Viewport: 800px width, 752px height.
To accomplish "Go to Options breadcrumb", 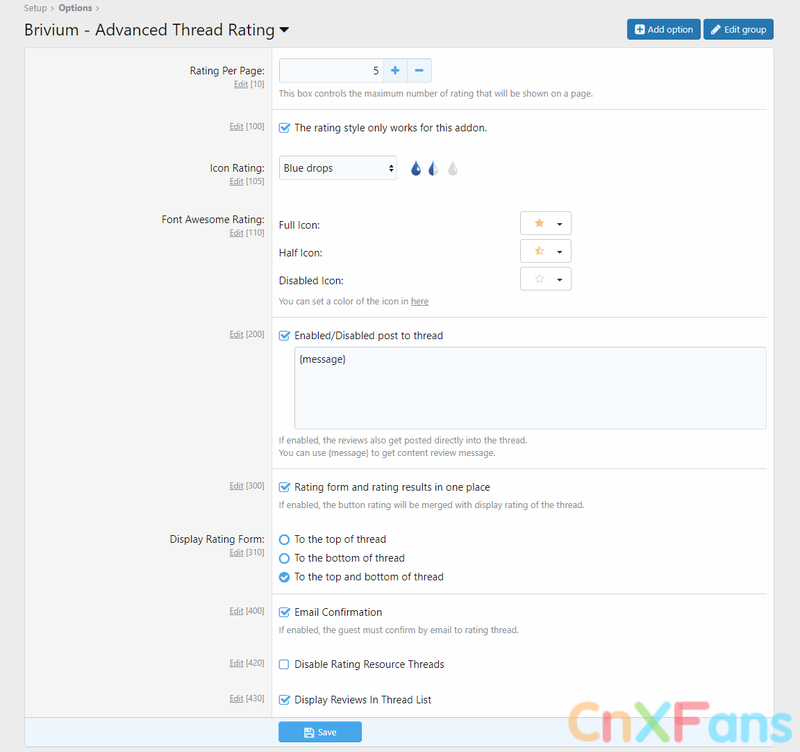I will point(75,8).
